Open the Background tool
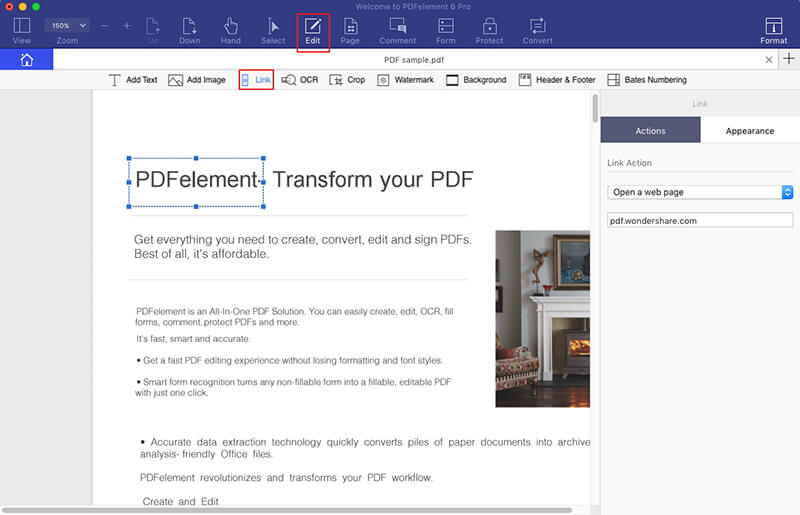Screen dimensions: 800x515 pyautogui.click(x=476, y=80)
